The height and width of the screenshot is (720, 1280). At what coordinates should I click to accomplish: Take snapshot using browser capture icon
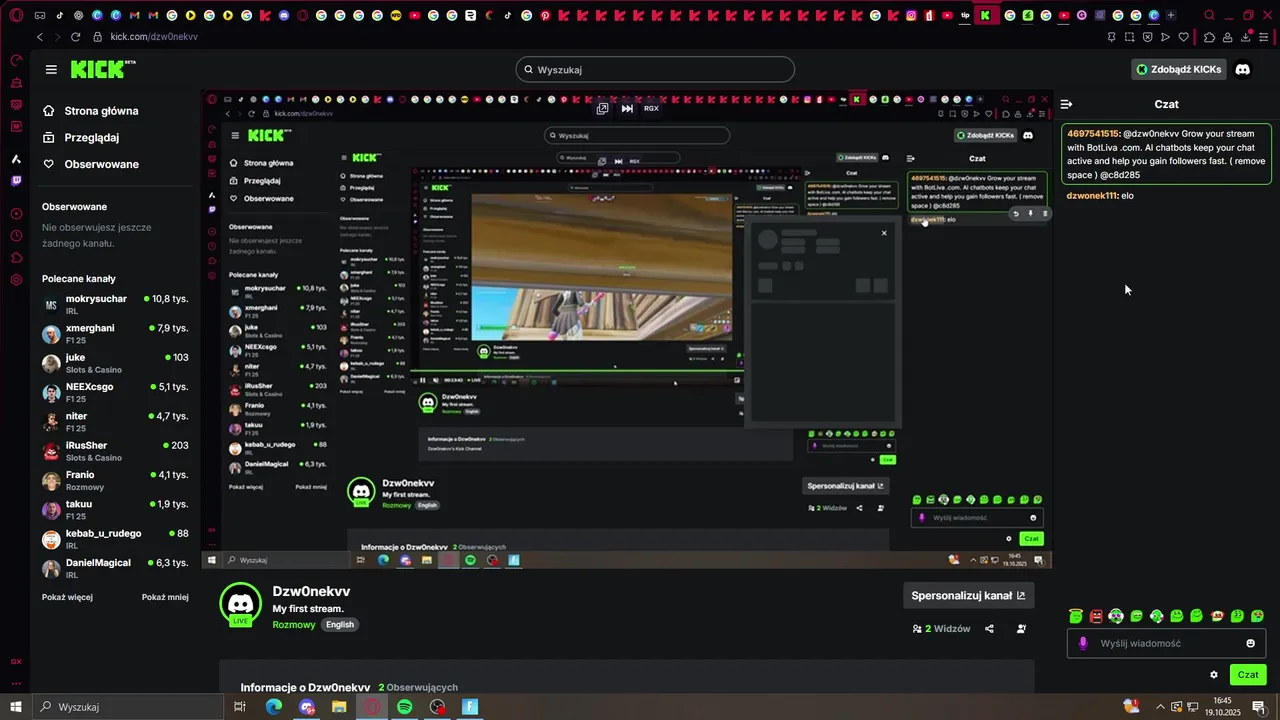click(x=1129, y=37)
